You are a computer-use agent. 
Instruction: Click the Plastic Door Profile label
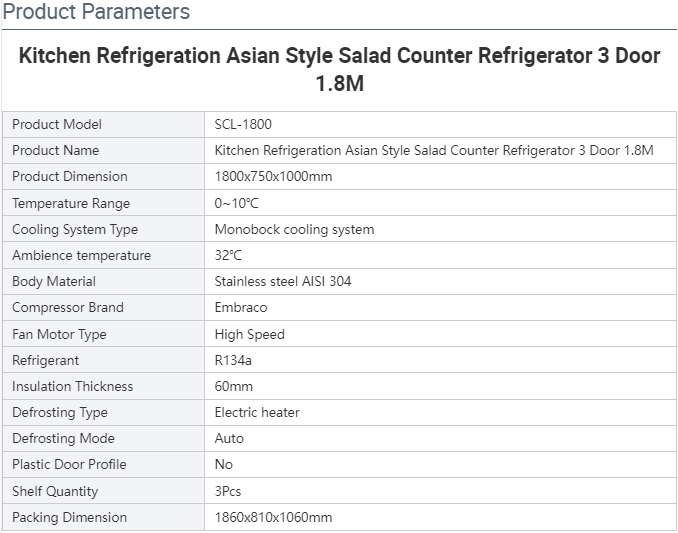(69, 464)
